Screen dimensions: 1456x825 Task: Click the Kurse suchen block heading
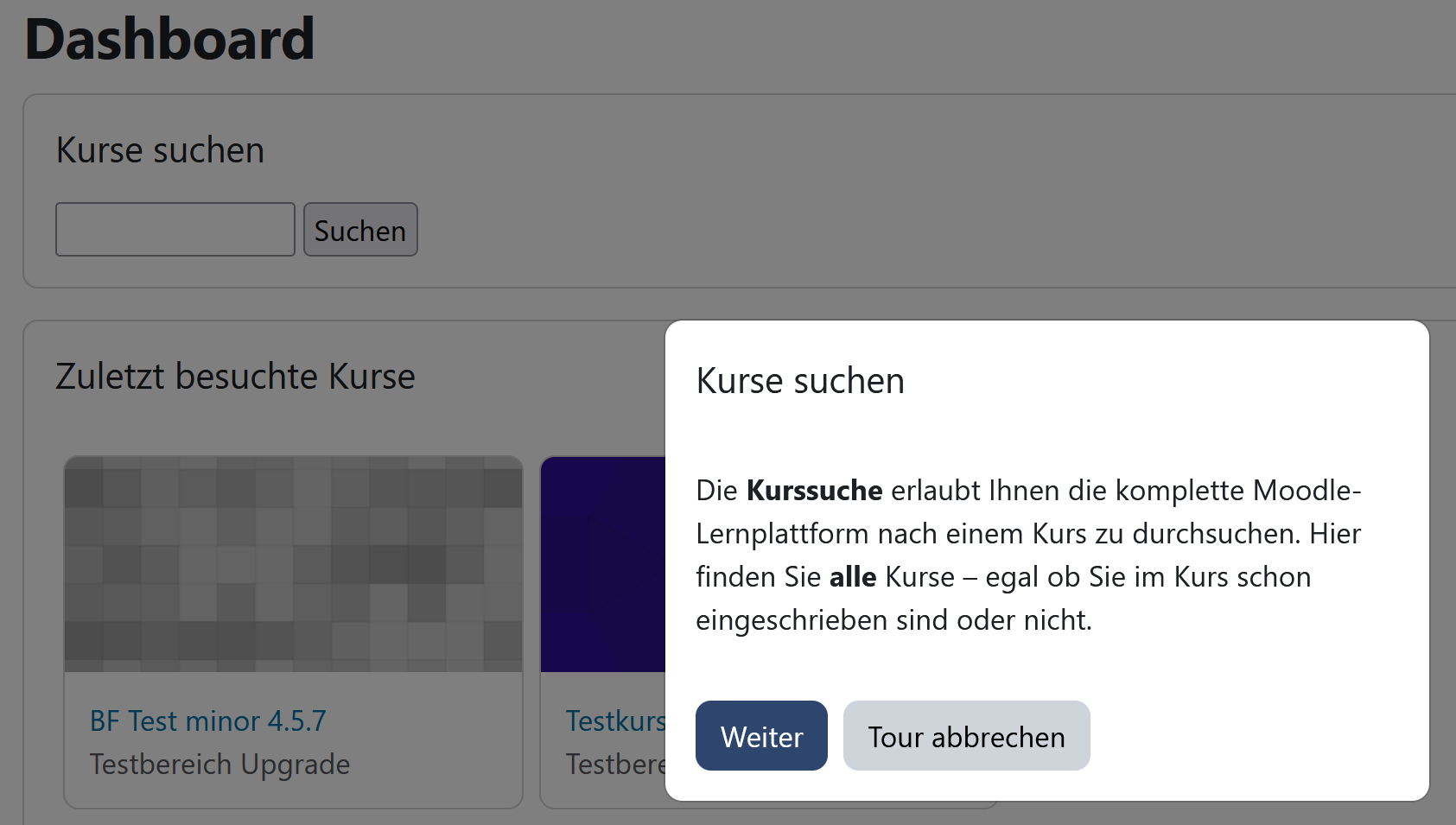(160, 150)
